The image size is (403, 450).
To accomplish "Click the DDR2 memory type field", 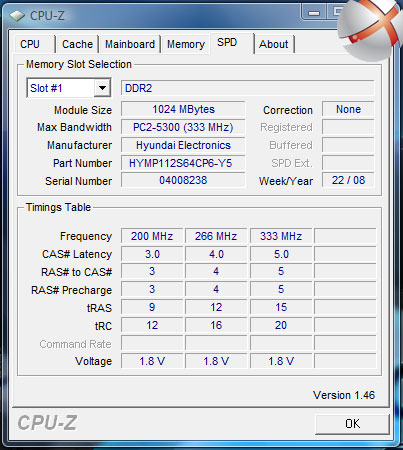I will [248, 88].
